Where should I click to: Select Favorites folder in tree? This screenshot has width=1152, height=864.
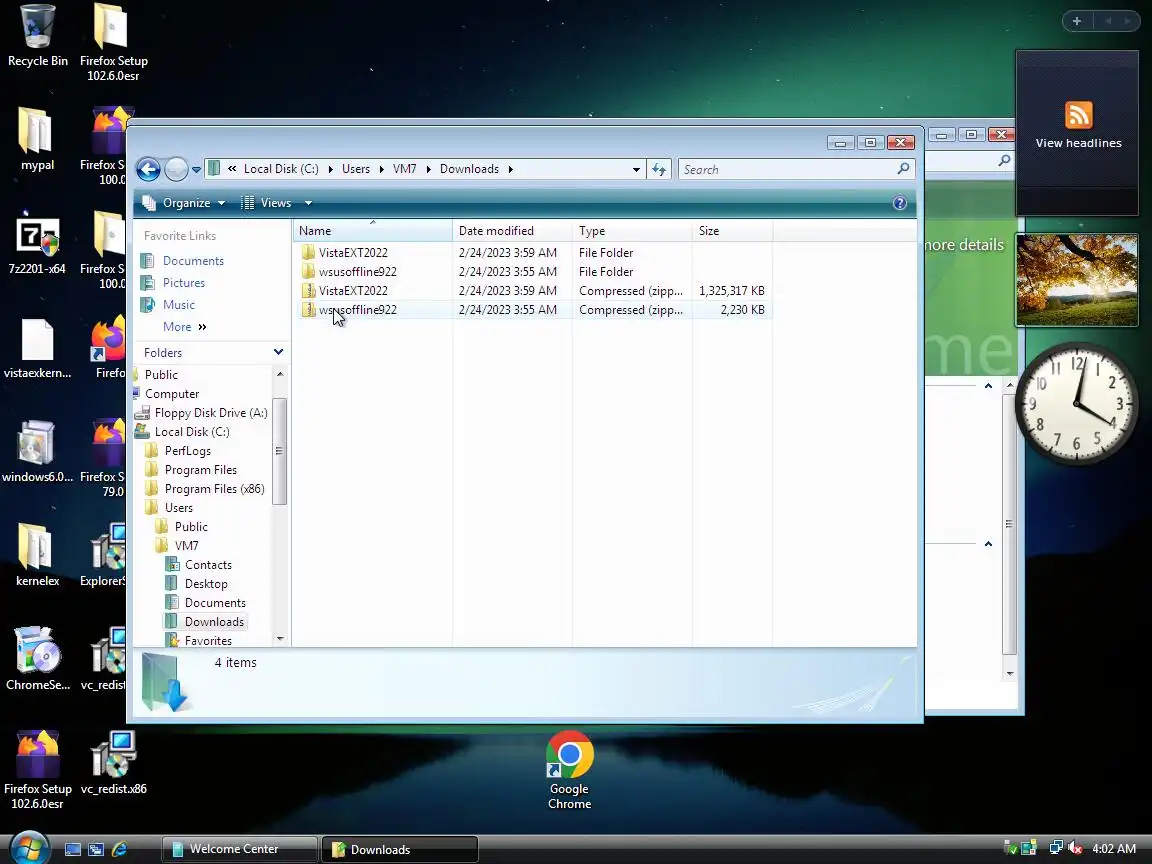pos(208,641)
